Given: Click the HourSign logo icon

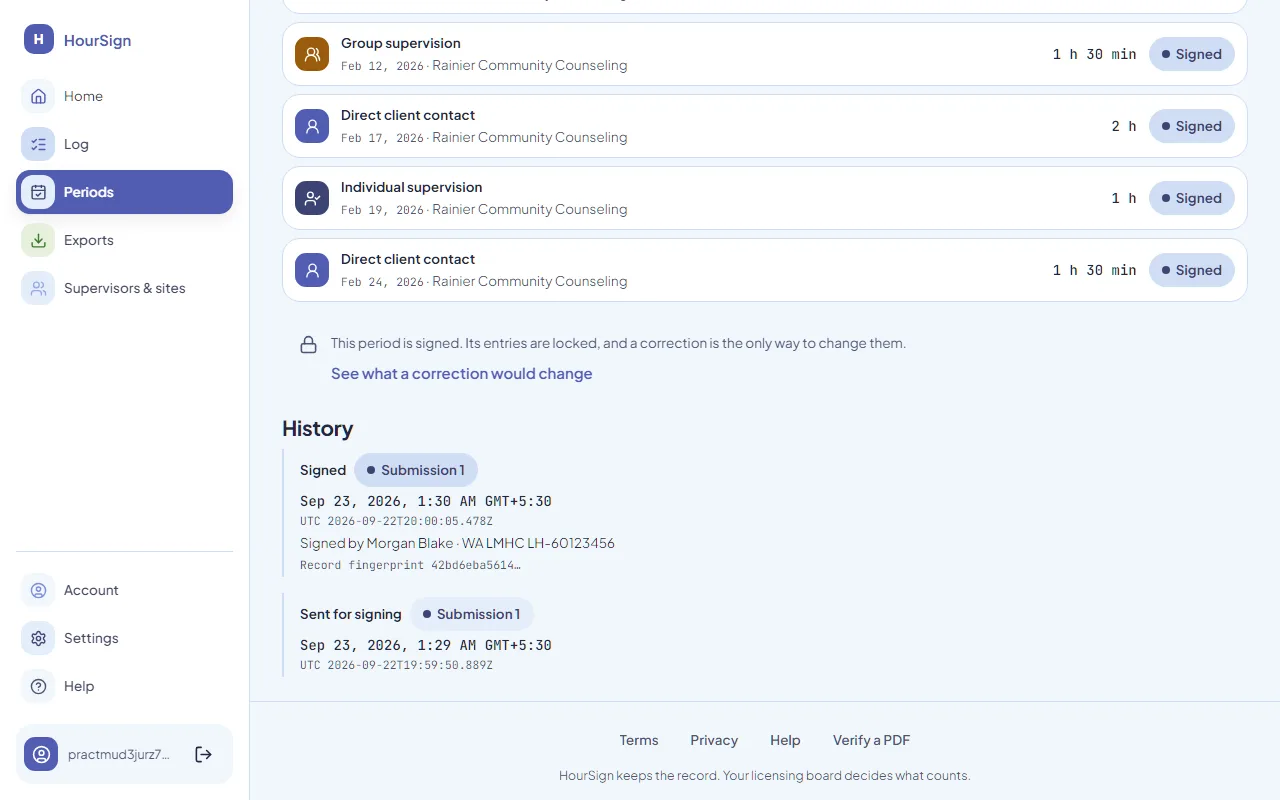Looking at the screenshot, I should pos(38,40).
